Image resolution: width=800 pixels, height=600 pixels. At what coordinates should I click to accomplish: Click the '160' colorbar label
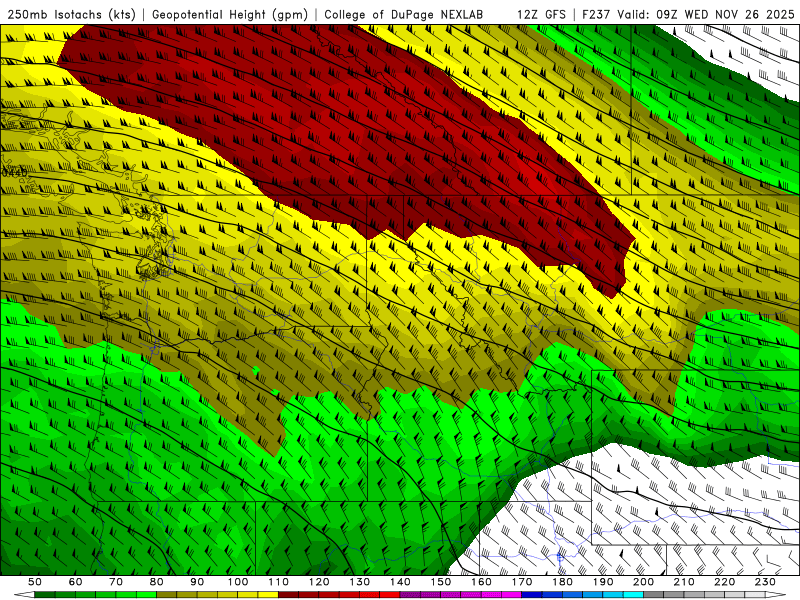tap(482, 582)
